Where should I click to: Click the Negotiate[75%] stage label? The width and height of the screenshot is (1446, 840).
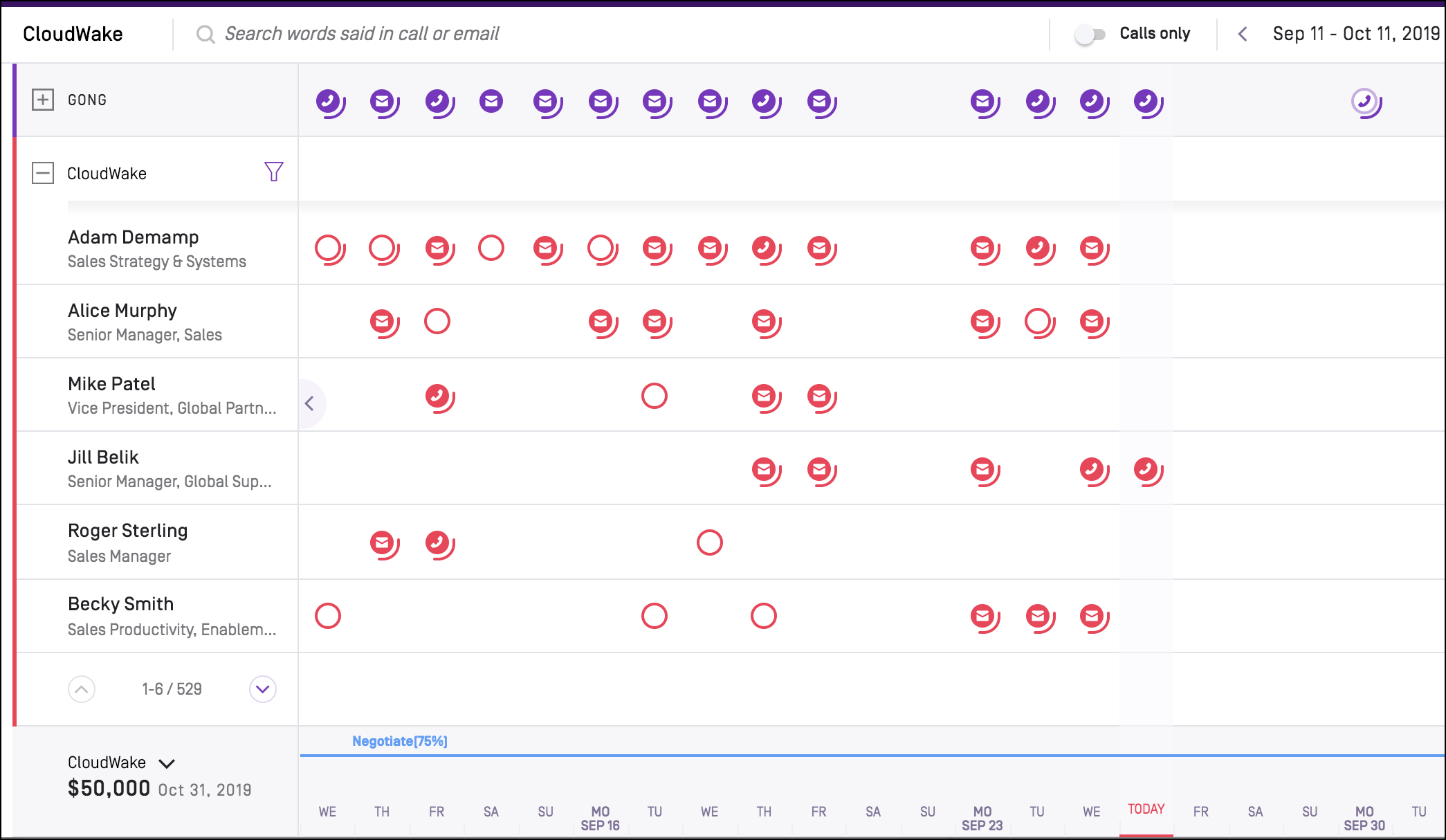pyautogui.click(x=400, y=741)
